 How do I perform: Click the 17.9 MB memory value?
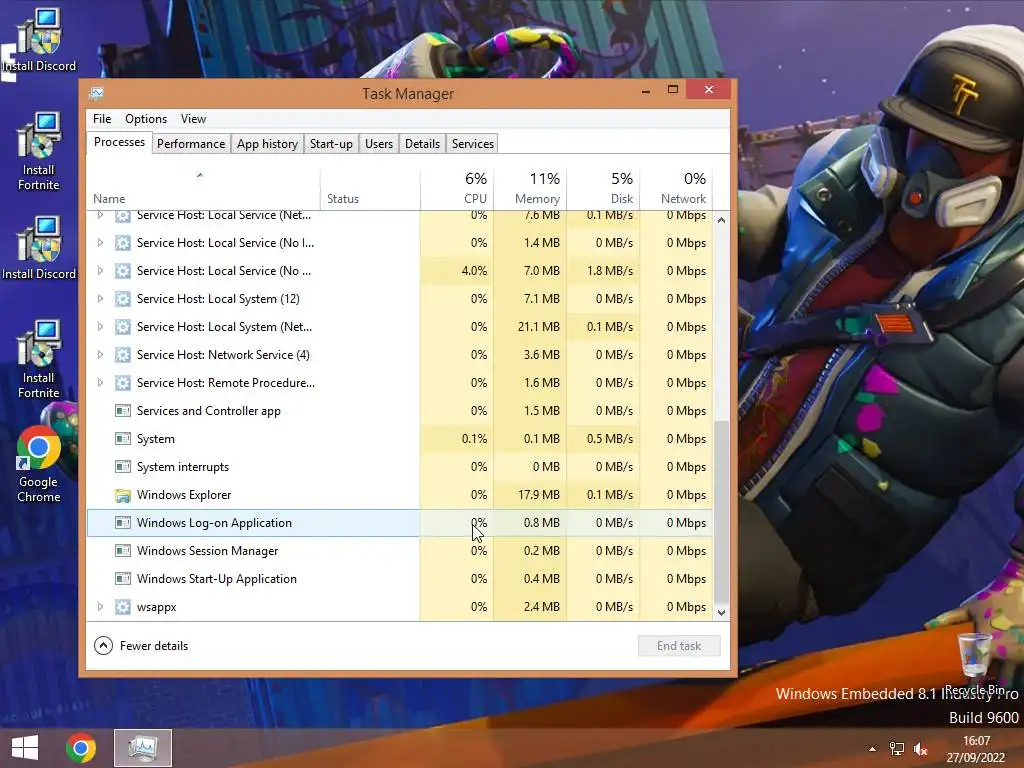[539, 495]
